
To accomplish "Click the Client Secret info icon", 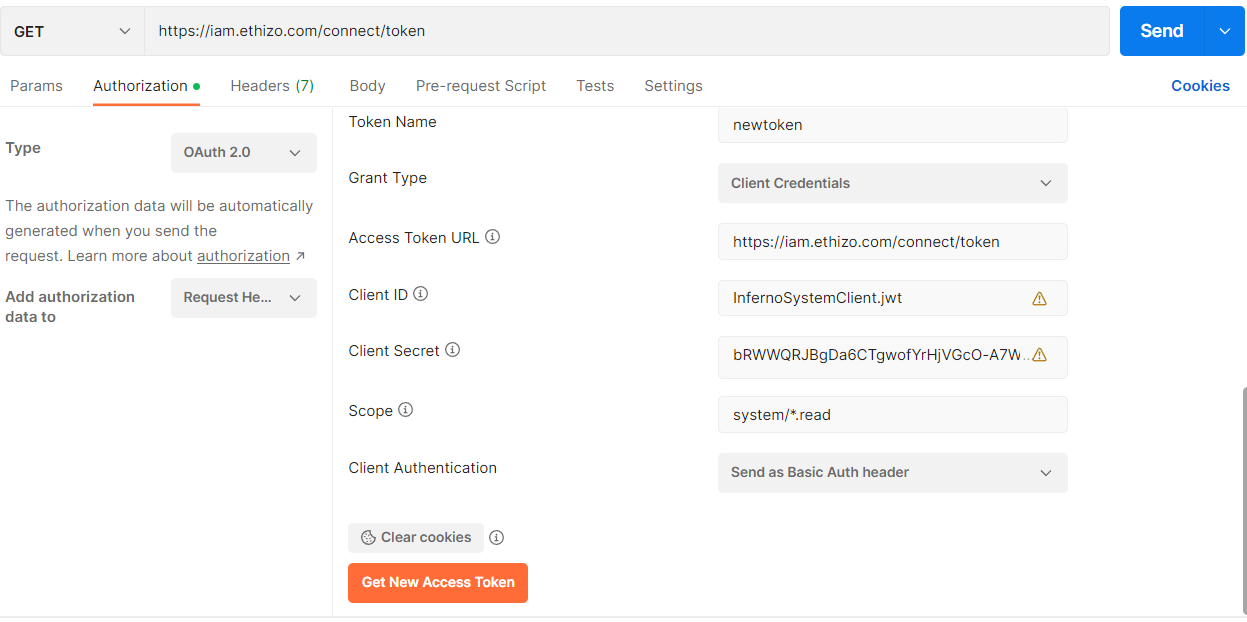I will click(x=452, y=349).
